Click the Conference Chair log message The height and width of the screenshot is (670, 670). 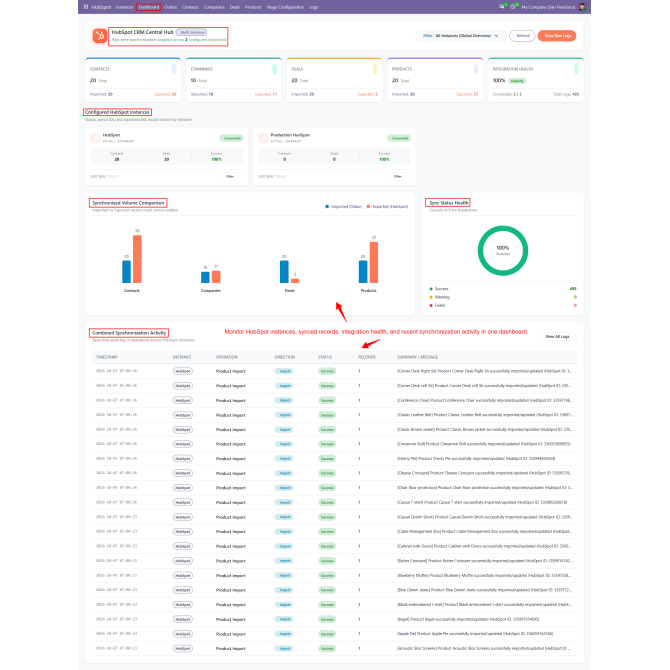[x=485, y=401]
